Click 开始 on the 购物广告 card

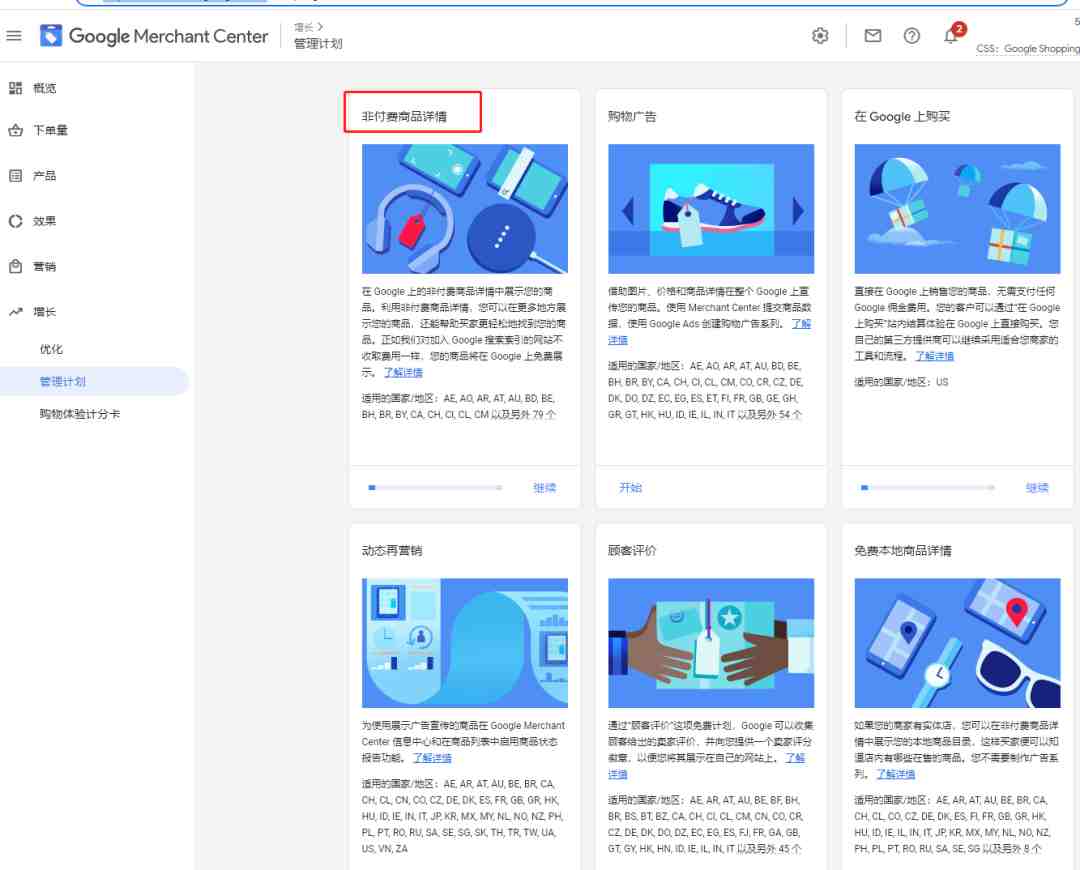pyautogui.click(x=630, y=488)
